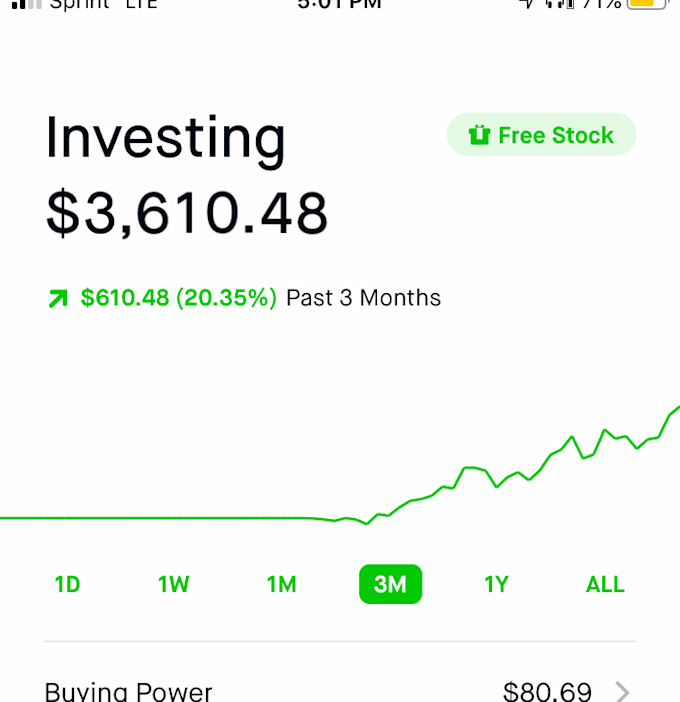This screenshot has height=702, width=680.
Task: Show the 1Y chart range
Action: [496, 584]
